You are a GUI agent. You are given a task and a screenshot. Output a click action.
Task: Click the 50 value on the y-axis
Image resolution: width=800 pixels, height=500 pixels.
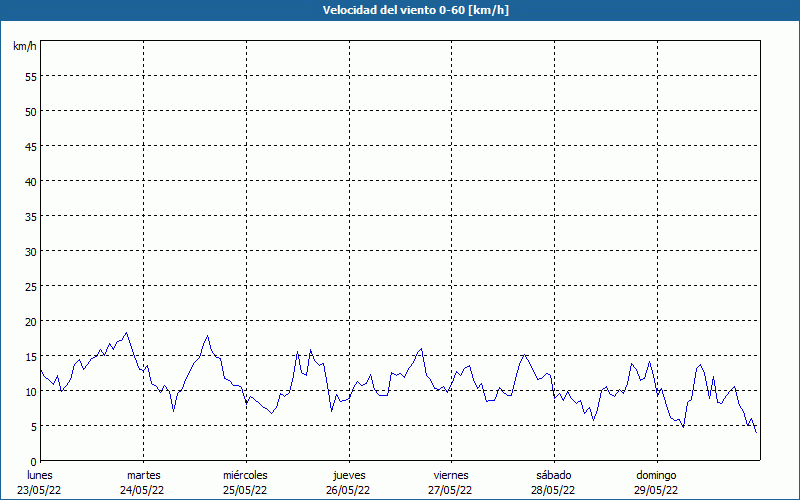(x=31, y=112)
